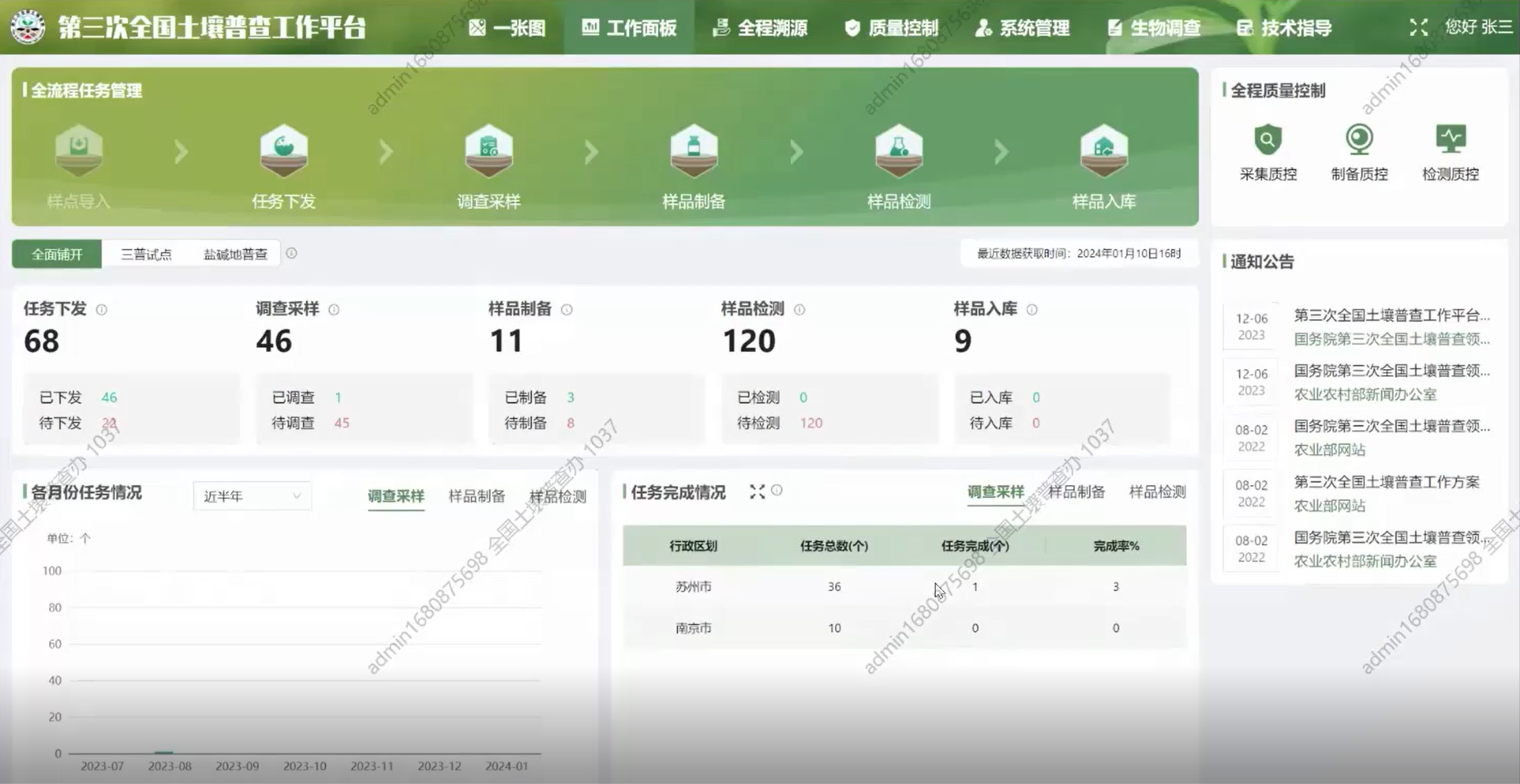Show 样品检测 tab in 任务完成情况
Viewport: 1520px width, 784px height.
point(1157,492)
